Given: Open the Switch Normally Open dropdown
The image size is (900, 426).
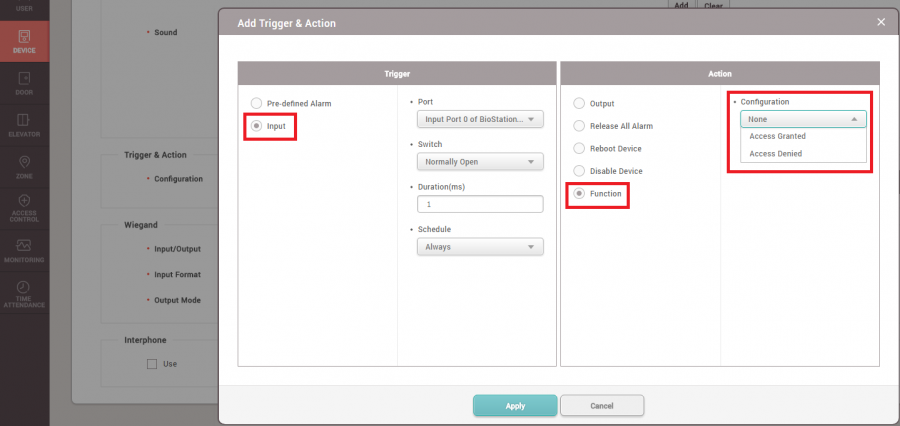Looking at the screenshot, I should click(479, 162).
